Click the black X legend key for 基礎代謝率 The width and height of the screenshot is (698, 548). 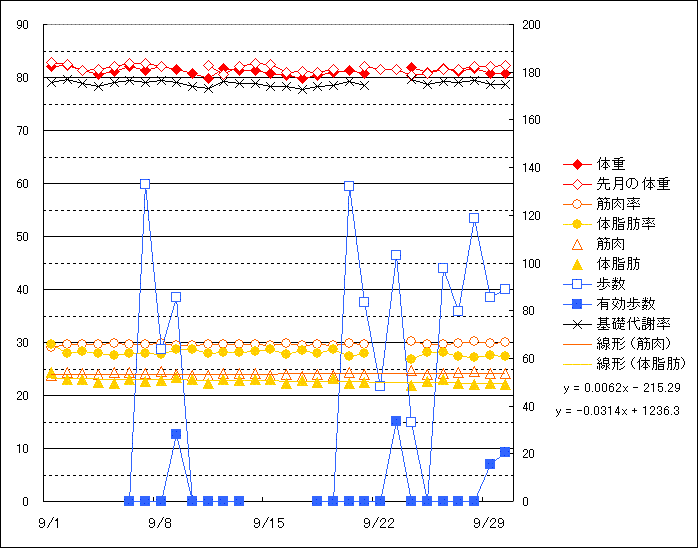[577, 324]
